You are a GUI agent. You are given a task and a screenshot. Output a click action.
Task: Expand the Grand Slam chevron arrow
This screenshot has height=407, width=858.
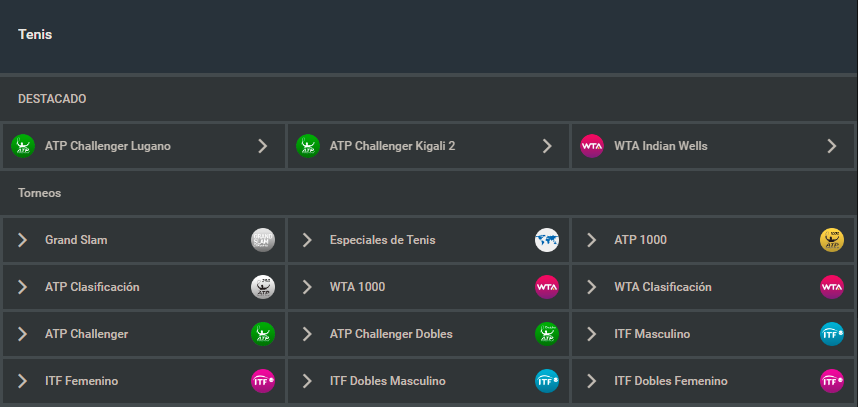23,240
